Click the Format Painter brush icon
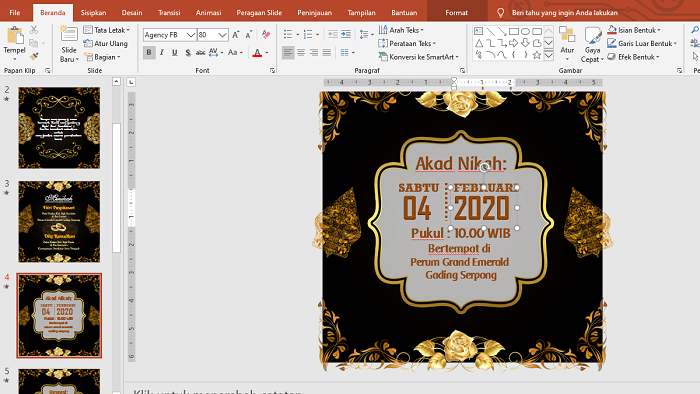The width and height of the screenshot is (700, 394). click(x=34, y=56)
